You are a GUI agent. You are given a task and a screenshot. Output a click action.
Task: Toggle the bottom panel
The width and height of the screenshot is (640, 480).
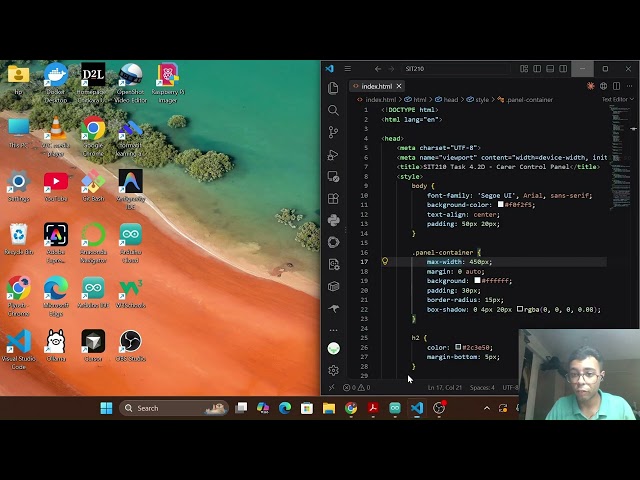[550, 69]
